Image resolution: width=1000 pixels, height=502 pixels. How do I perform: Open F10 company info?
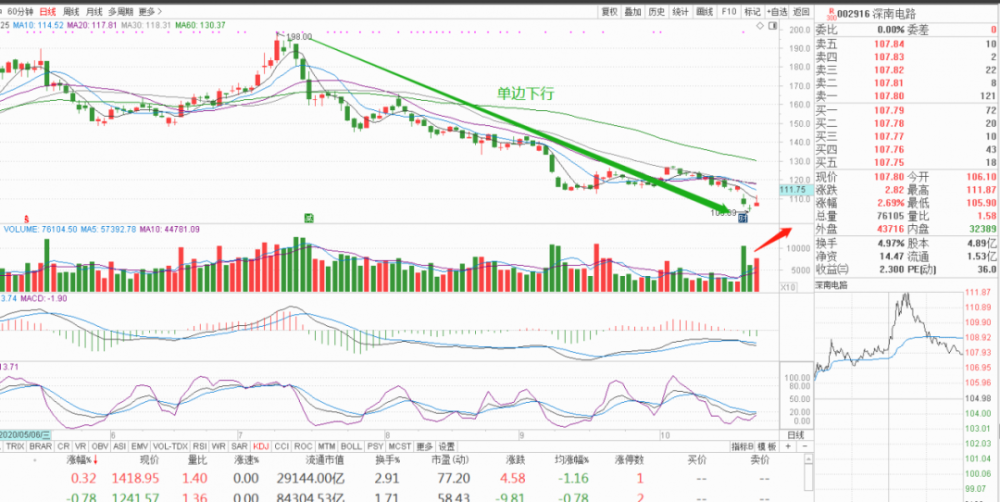pyautogui.click(x=728, y=11)
